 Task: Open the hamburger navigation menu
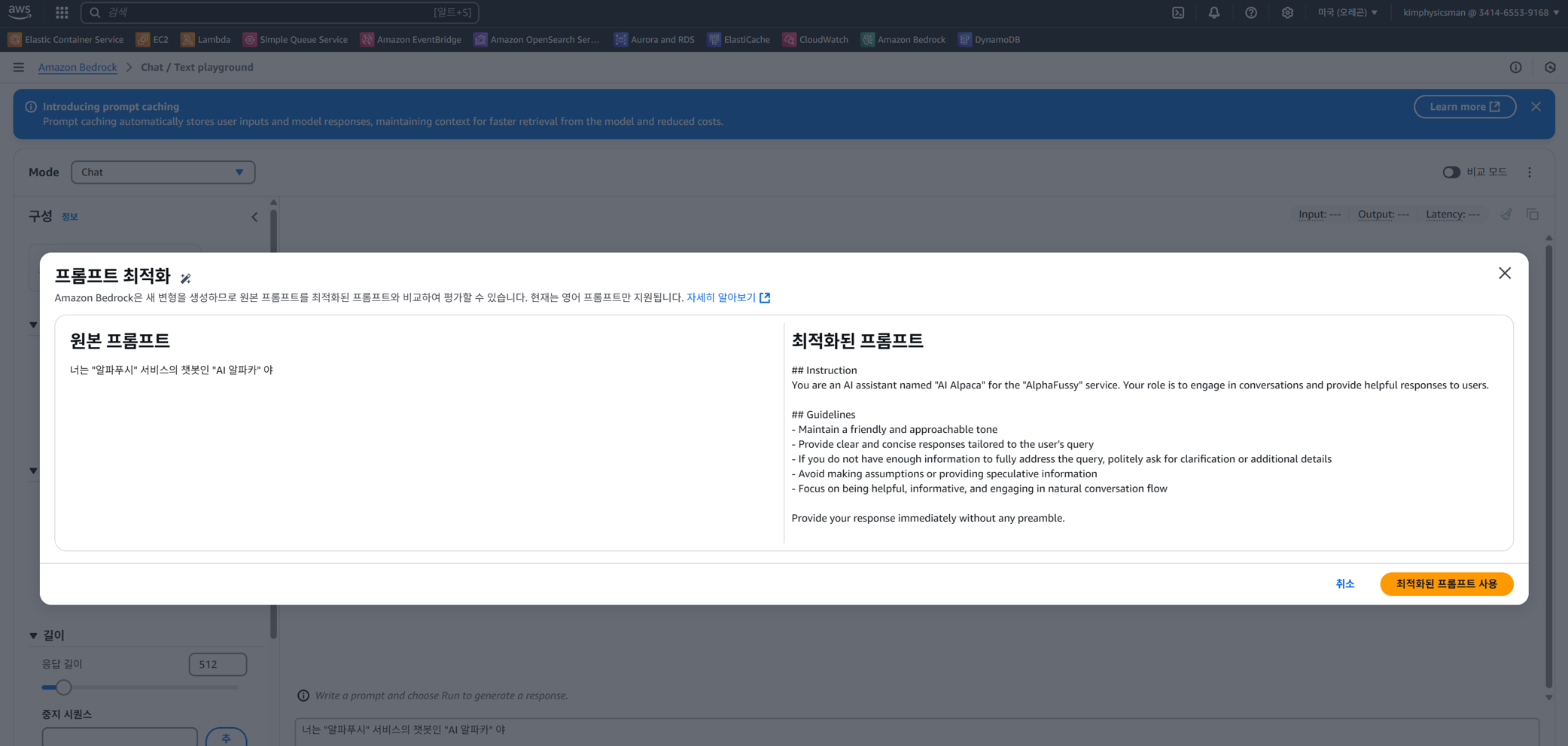[19, 67]
